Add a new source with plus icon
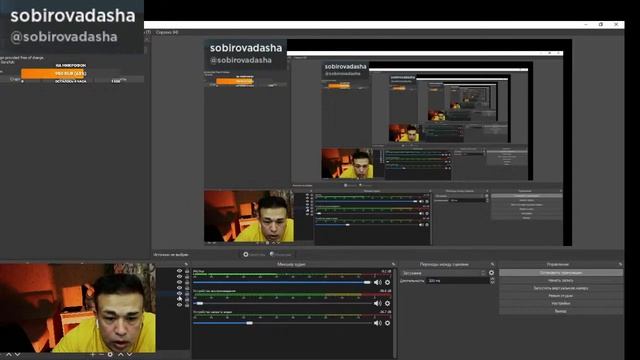 coord(93,354)
